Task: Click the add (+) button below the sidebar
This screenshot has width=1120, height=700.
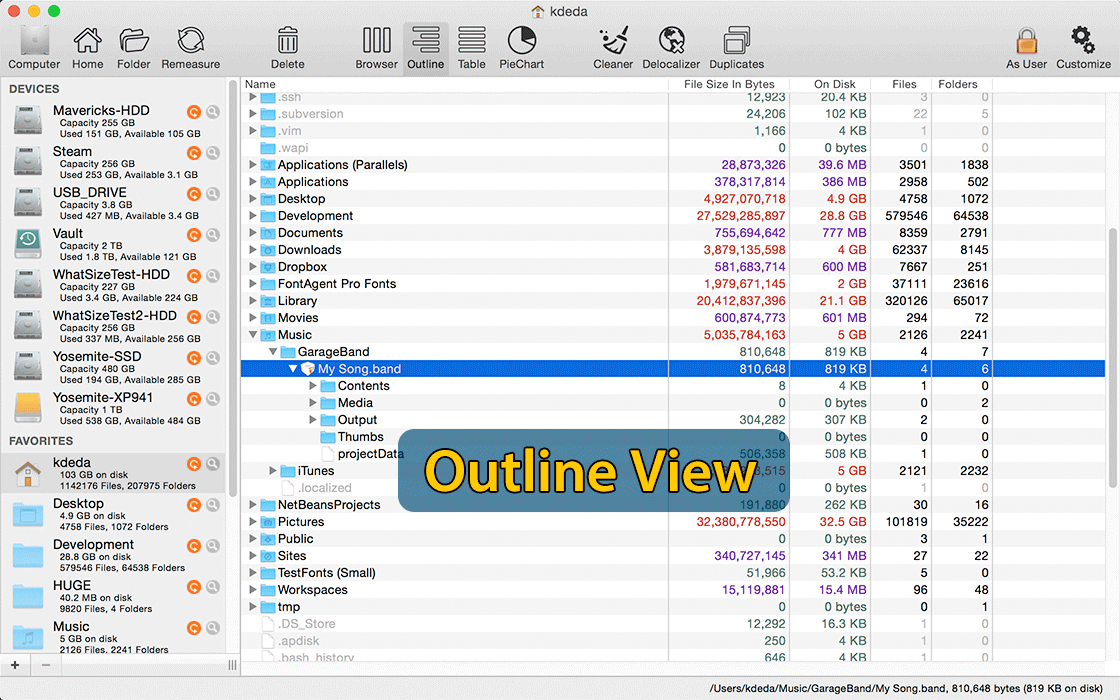Action: point(14,664)
